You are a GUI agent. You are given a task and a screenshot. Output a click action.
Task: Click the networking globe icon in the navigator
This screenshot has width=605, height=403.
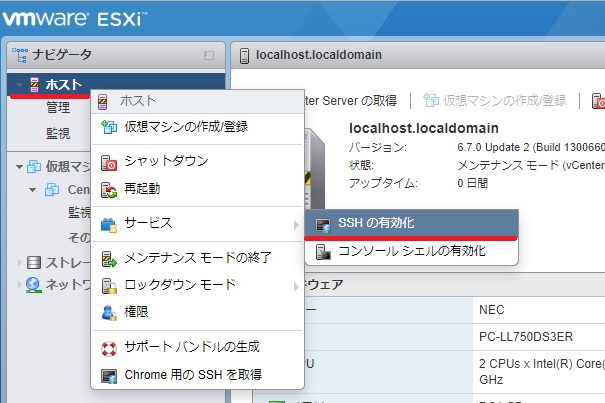click(x=34, y=285)
